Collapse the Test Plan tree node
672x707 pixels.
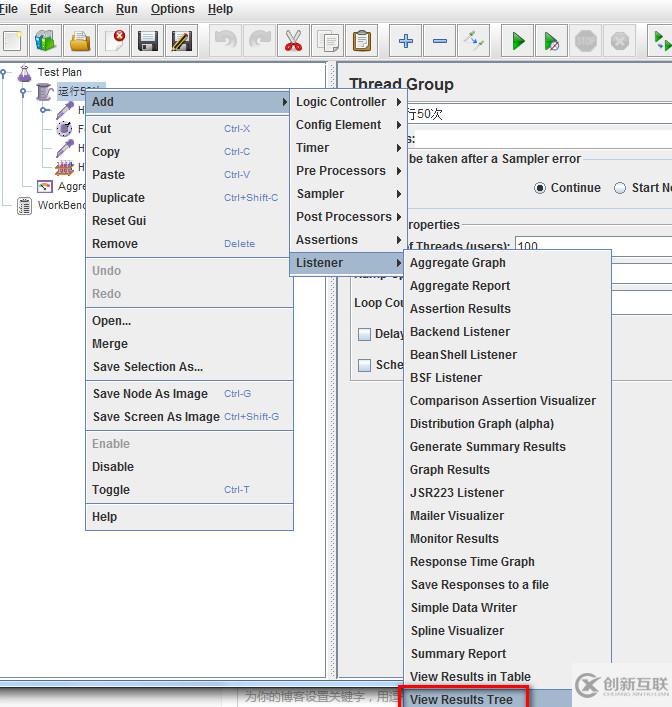4,72
